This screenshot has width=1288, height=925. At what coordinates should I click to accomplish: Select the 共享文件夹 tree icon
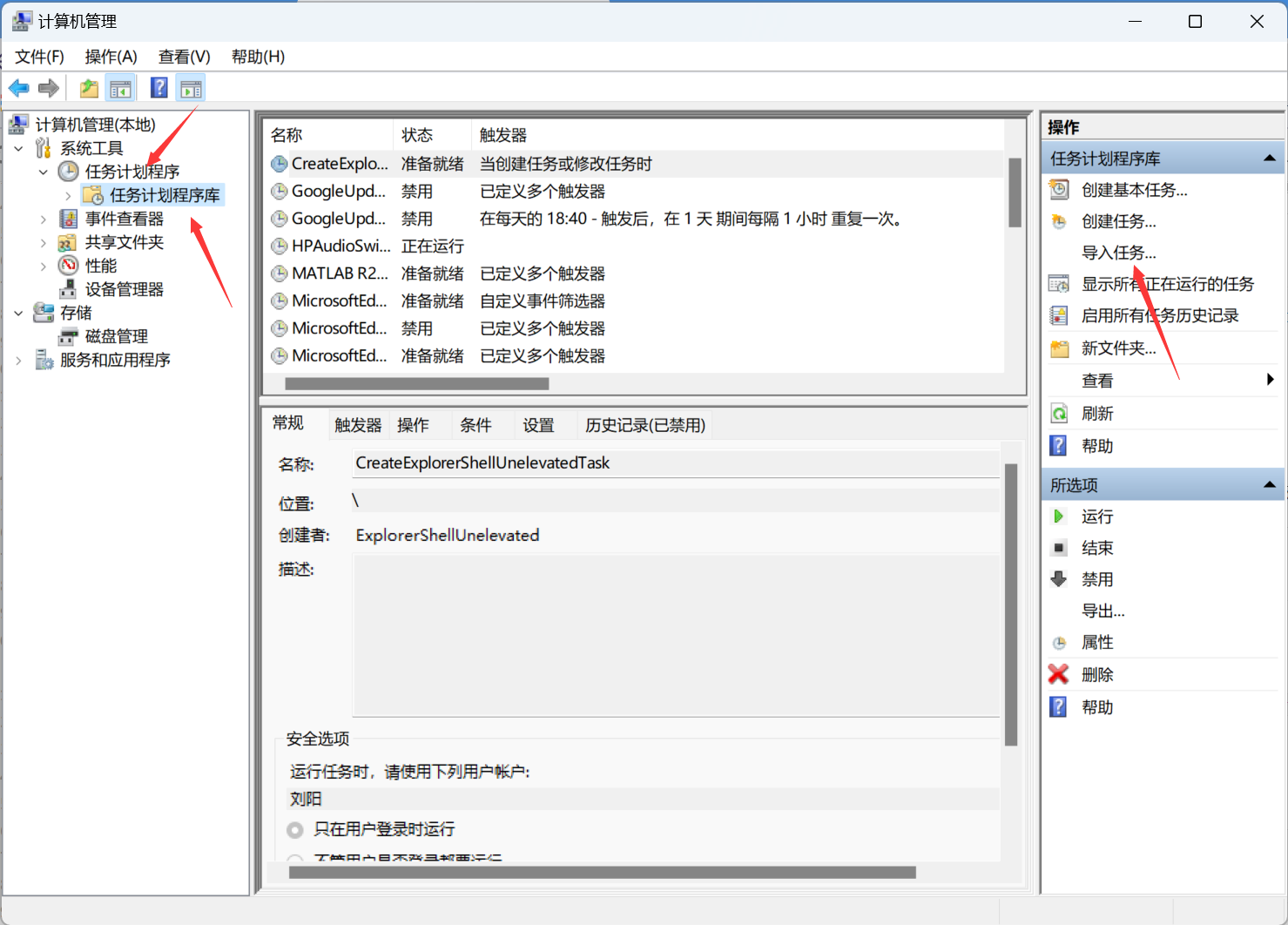[68, 242]
